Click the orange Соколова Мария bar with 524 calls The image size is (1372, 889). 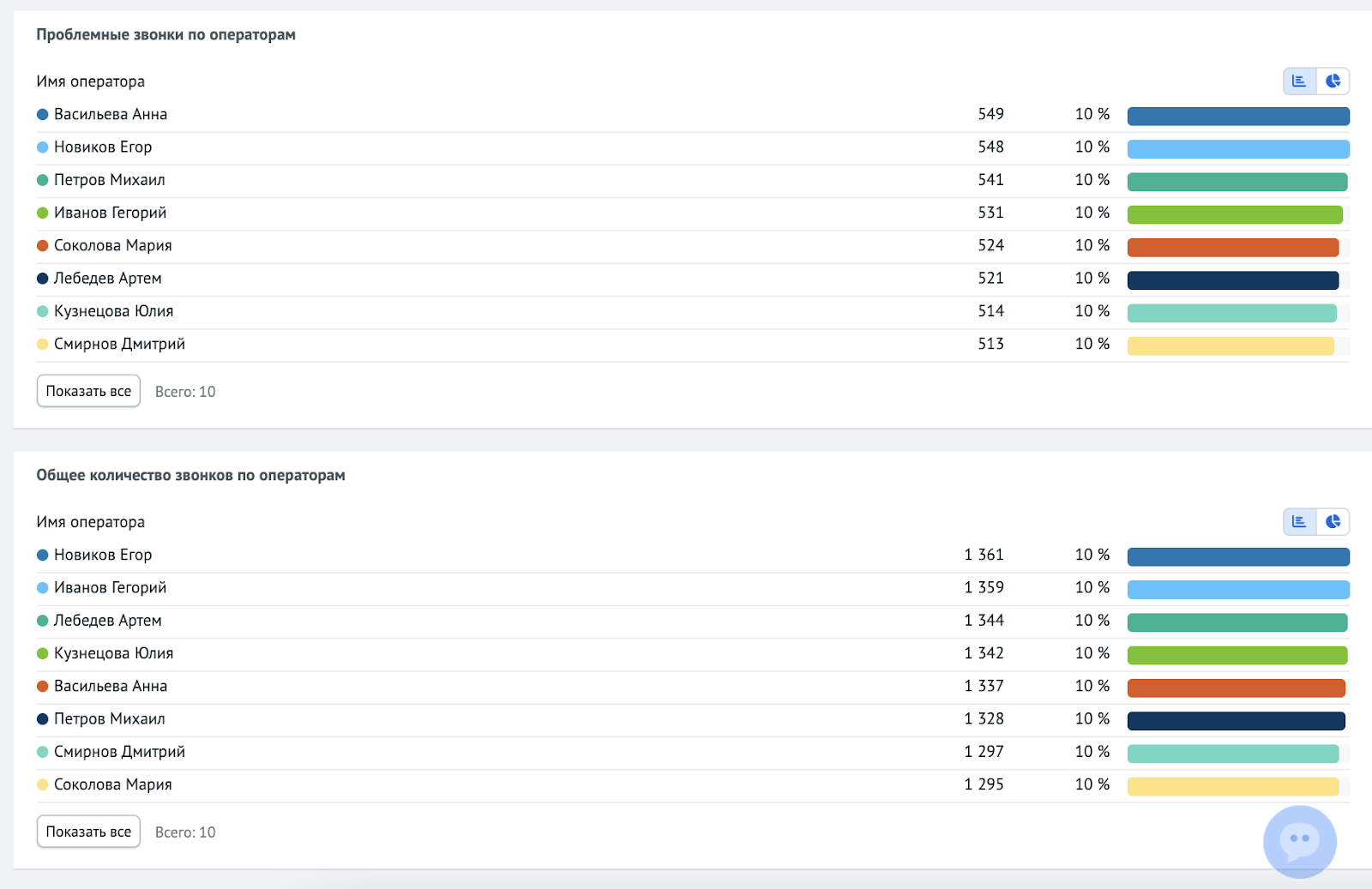(x=1233, y=247)
